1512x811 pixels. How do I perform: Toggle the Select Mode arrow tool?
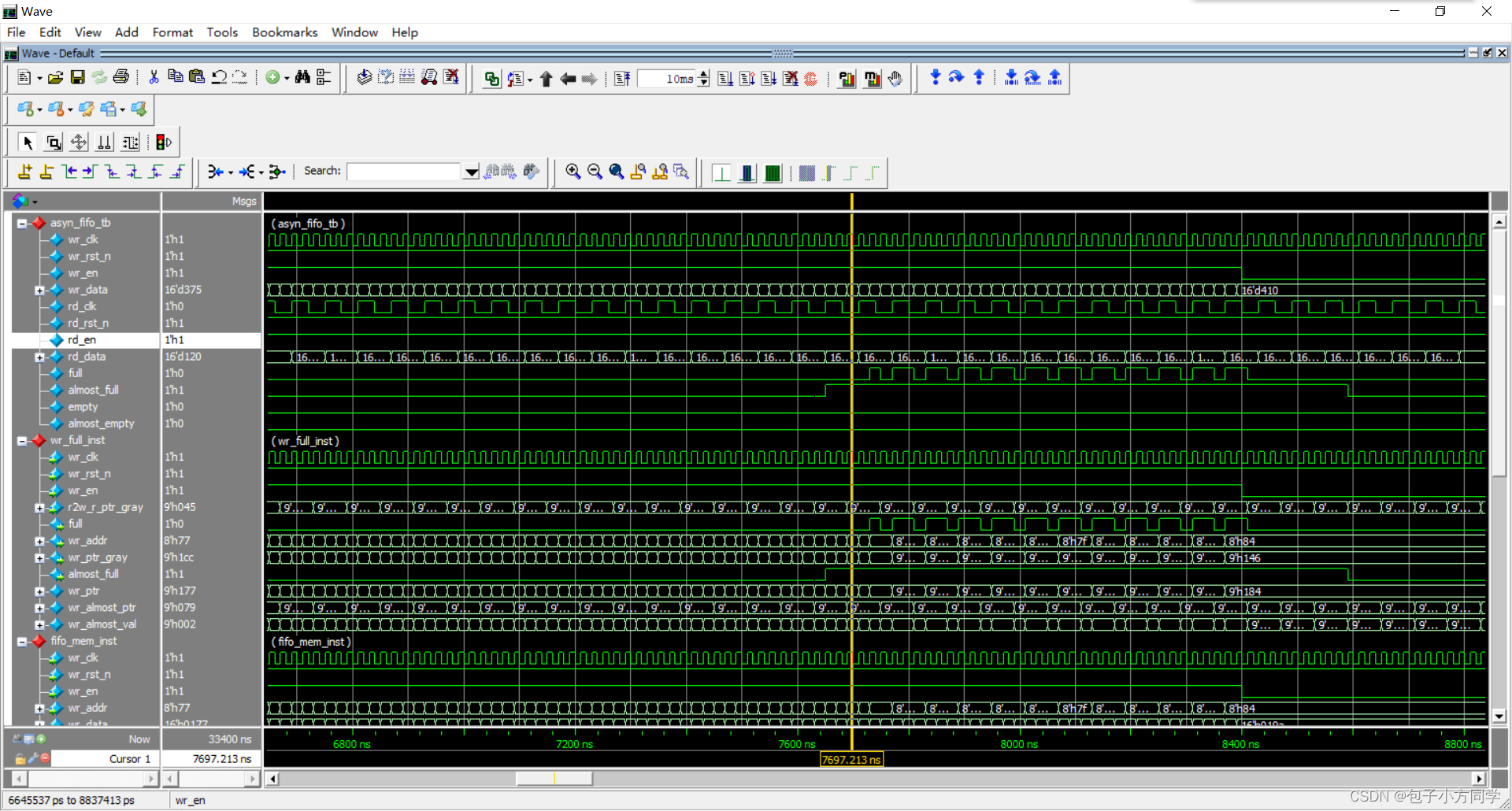[28, 143]
